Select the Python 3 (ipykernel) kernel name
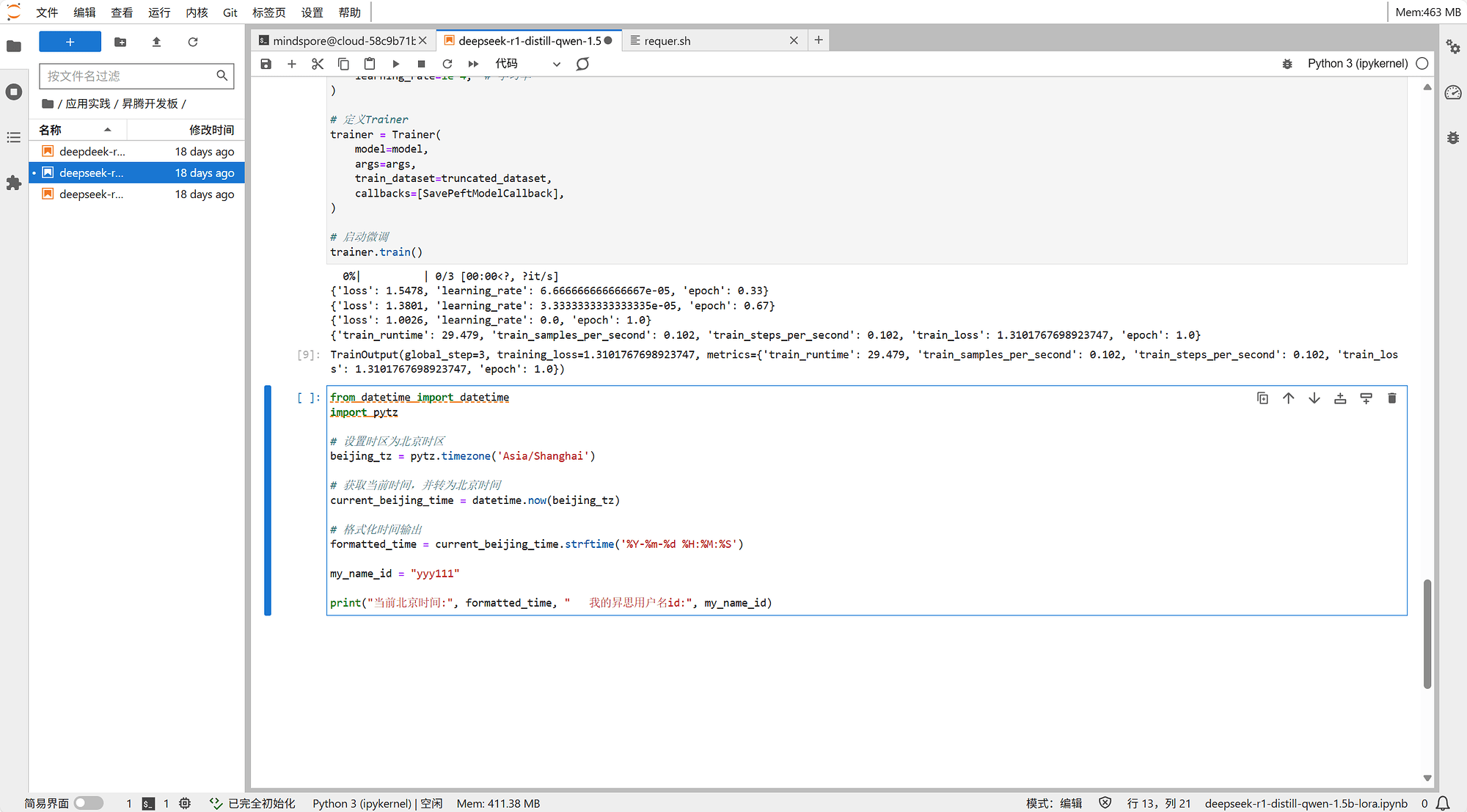Screen dimensions: 1467x812 coord(1357,64)
